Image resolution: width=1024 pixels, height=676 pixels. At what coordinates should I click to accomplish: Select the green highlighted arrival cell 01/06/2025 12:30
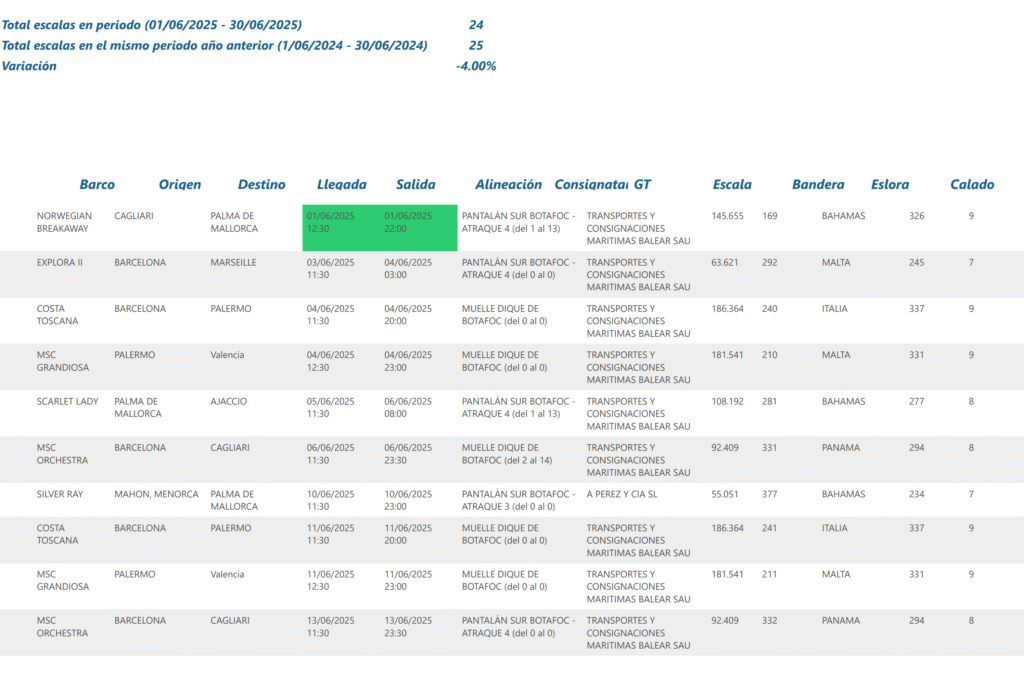click(341, 228)
